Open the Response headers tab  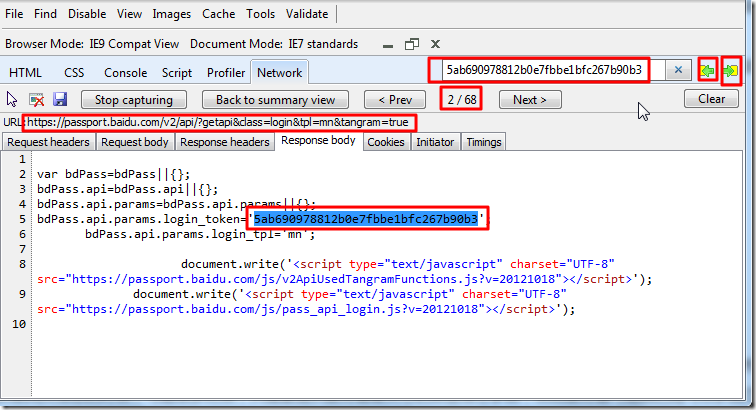225,142
